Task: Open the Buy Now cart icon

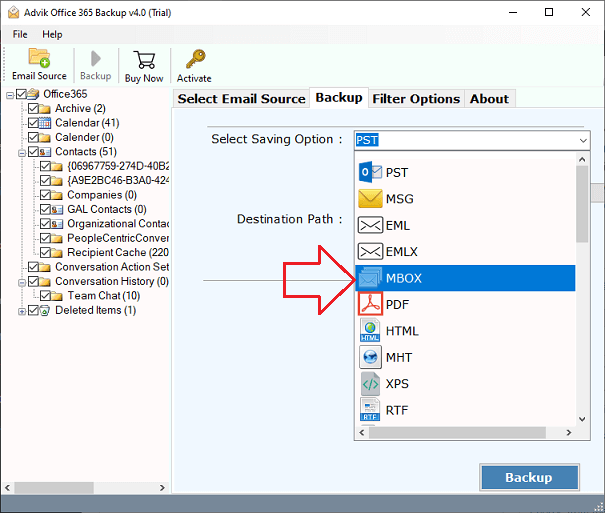Action: point(144,59)
